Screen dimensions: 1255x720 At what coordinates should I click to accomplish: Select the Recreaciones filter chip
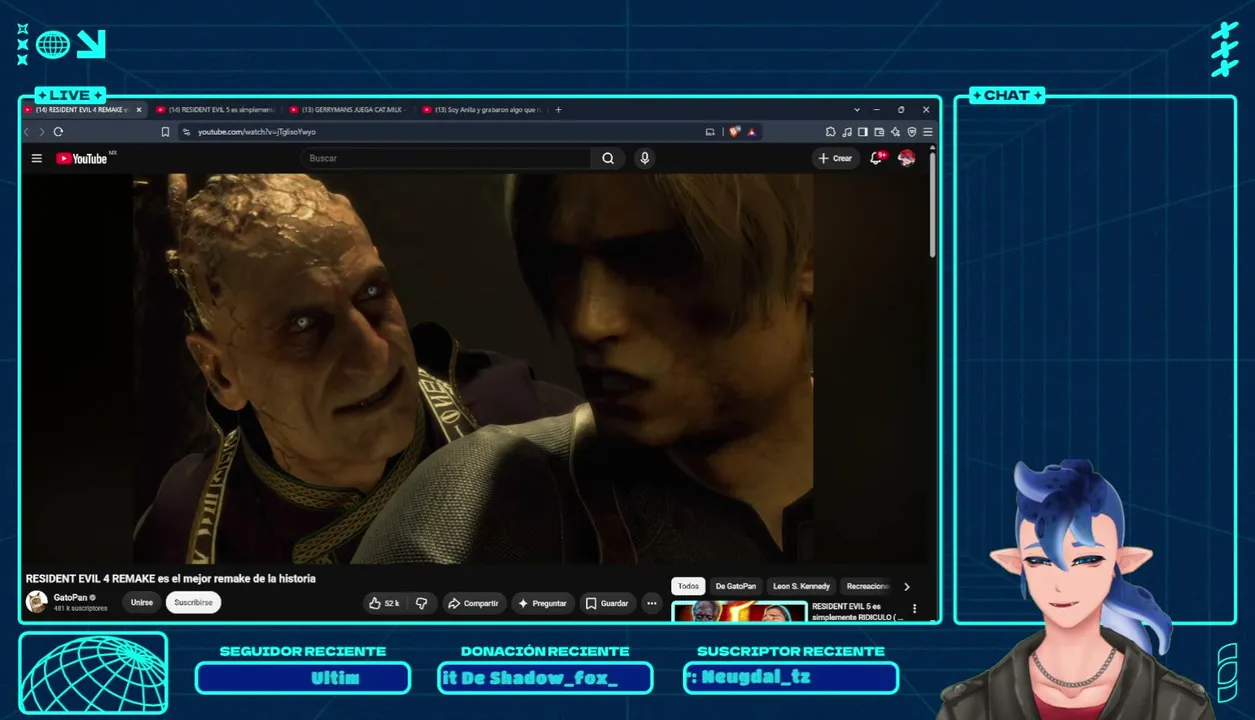pos(867,586)
